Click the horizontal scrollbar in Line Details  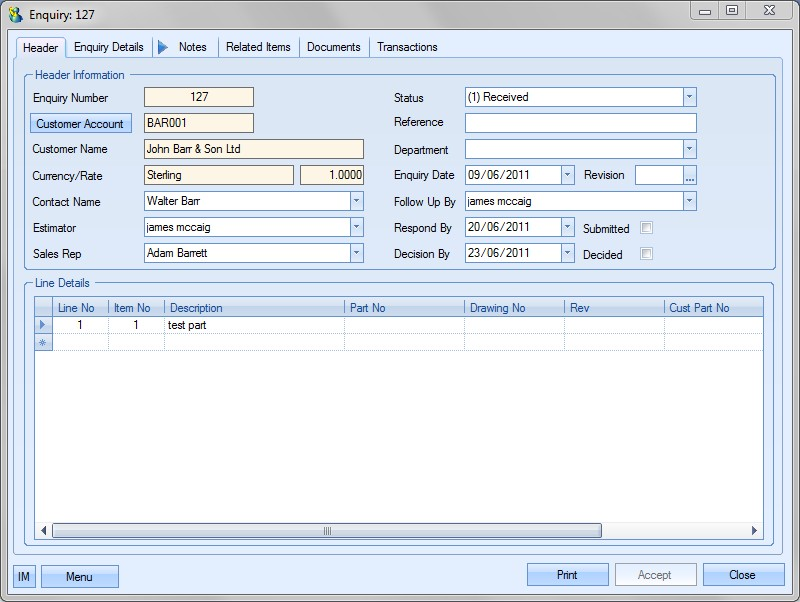tap(326, 531)
